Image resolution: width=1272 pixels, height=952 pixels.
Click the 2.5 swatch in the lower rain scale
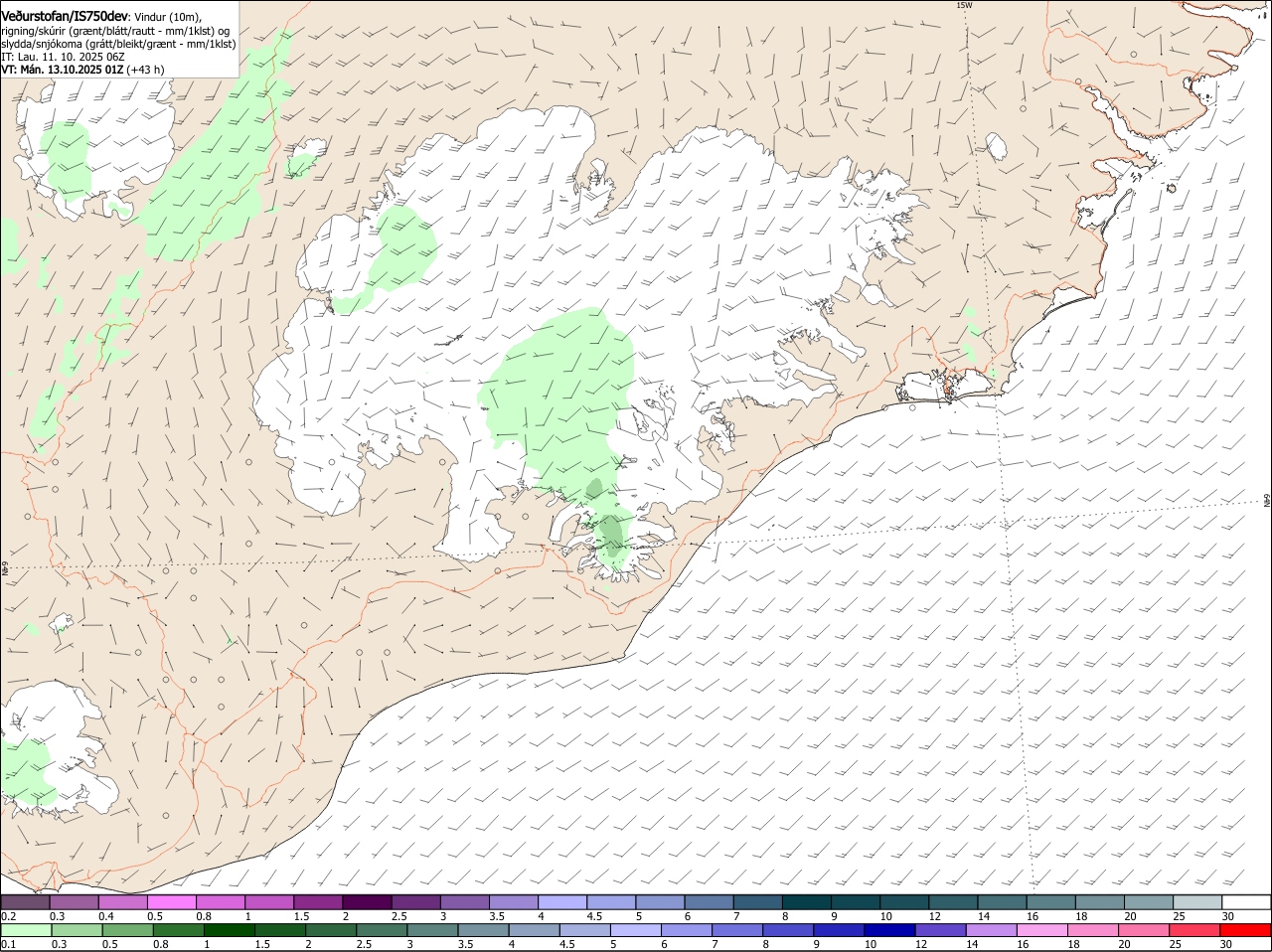[x=383, y=930]
